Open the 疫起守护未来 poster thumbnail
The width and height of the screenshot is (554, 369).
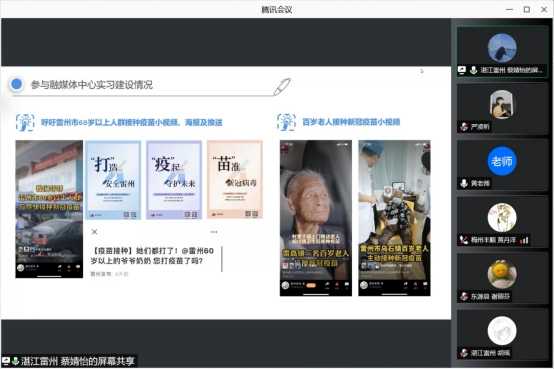pos(174,180)
